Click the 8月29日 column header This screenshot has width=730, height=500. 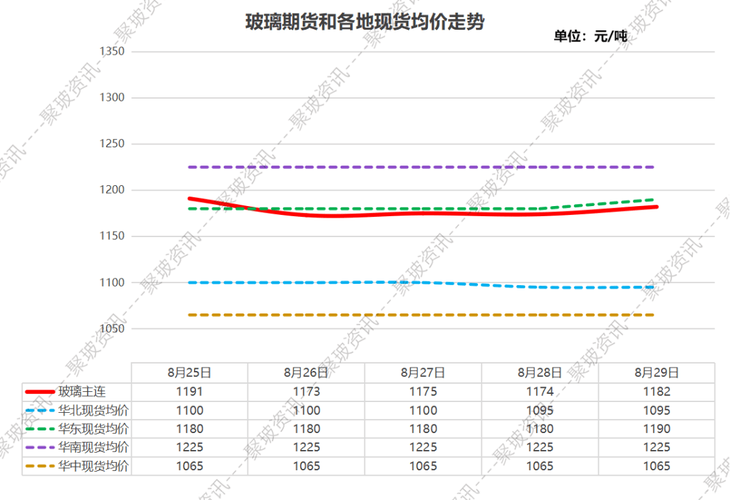pyautogui.click(x=656, y=372)
